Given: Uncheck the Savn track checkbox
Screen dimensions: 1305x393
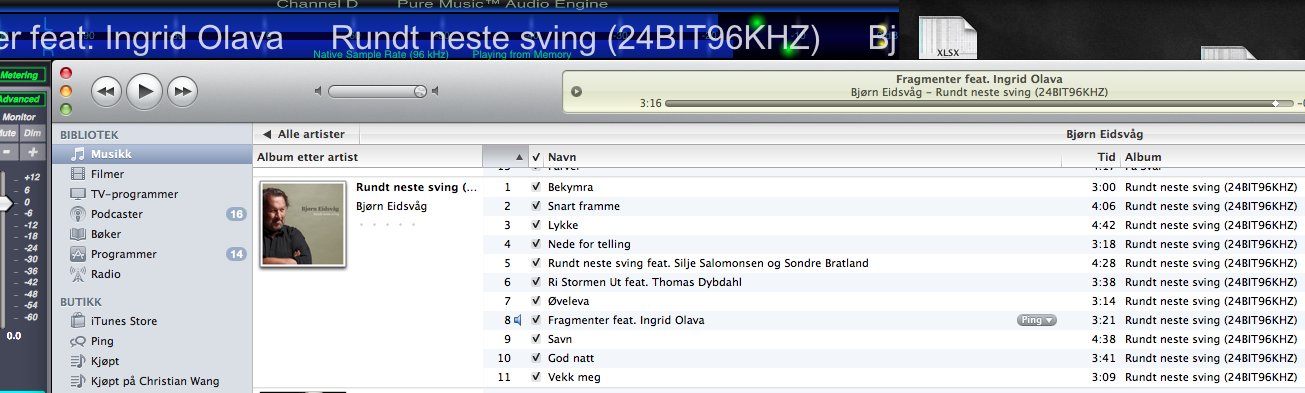Looking at the screenshot, I should tap(536, 339).
